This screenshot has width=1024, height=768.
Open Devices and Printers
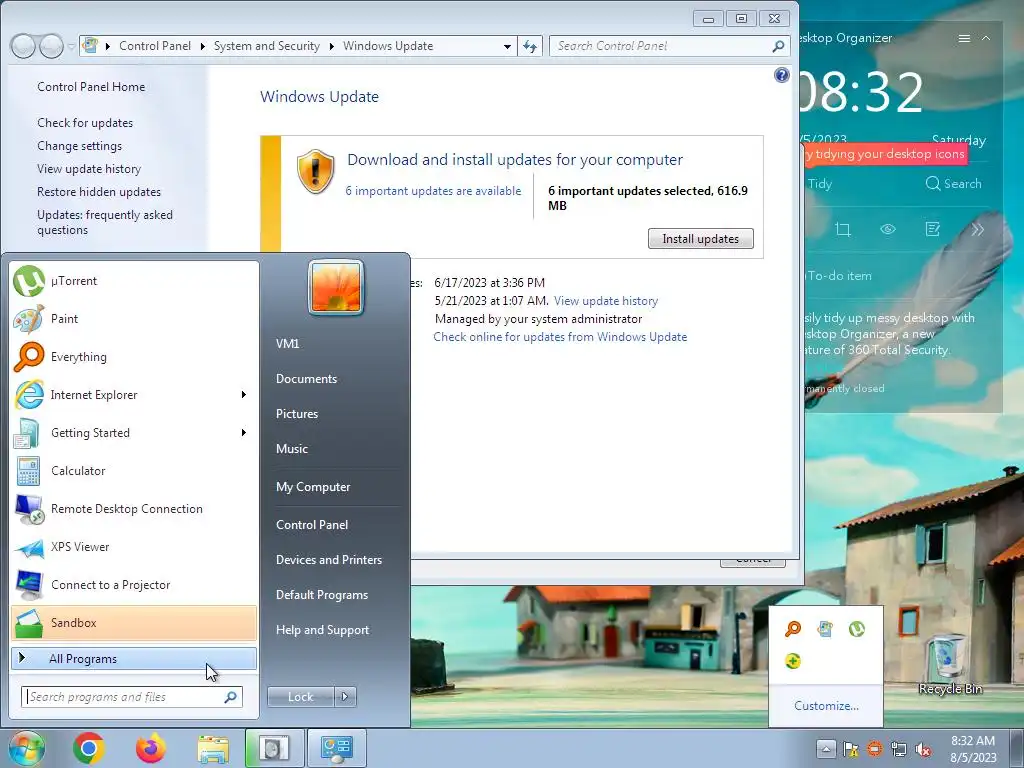tap(329, 560)
